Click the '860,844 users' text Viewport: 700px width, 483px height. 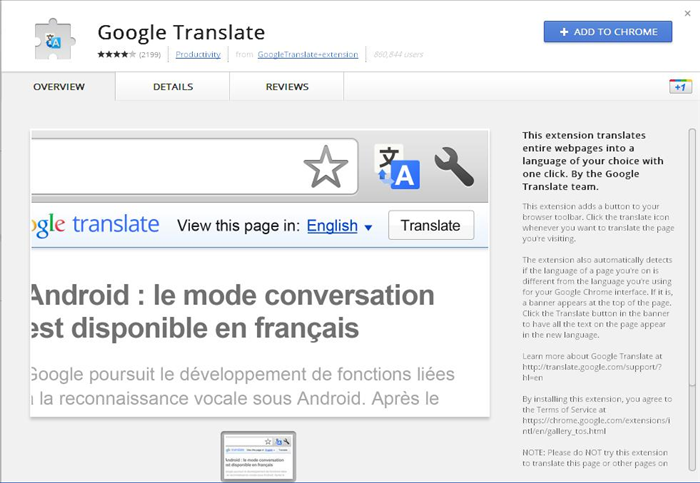[x=398, y=54]
